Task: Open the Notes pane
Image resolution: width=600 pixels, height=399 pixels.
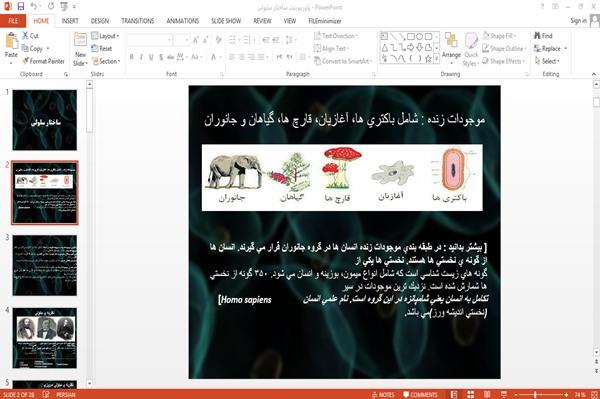Action: [383, 394]
